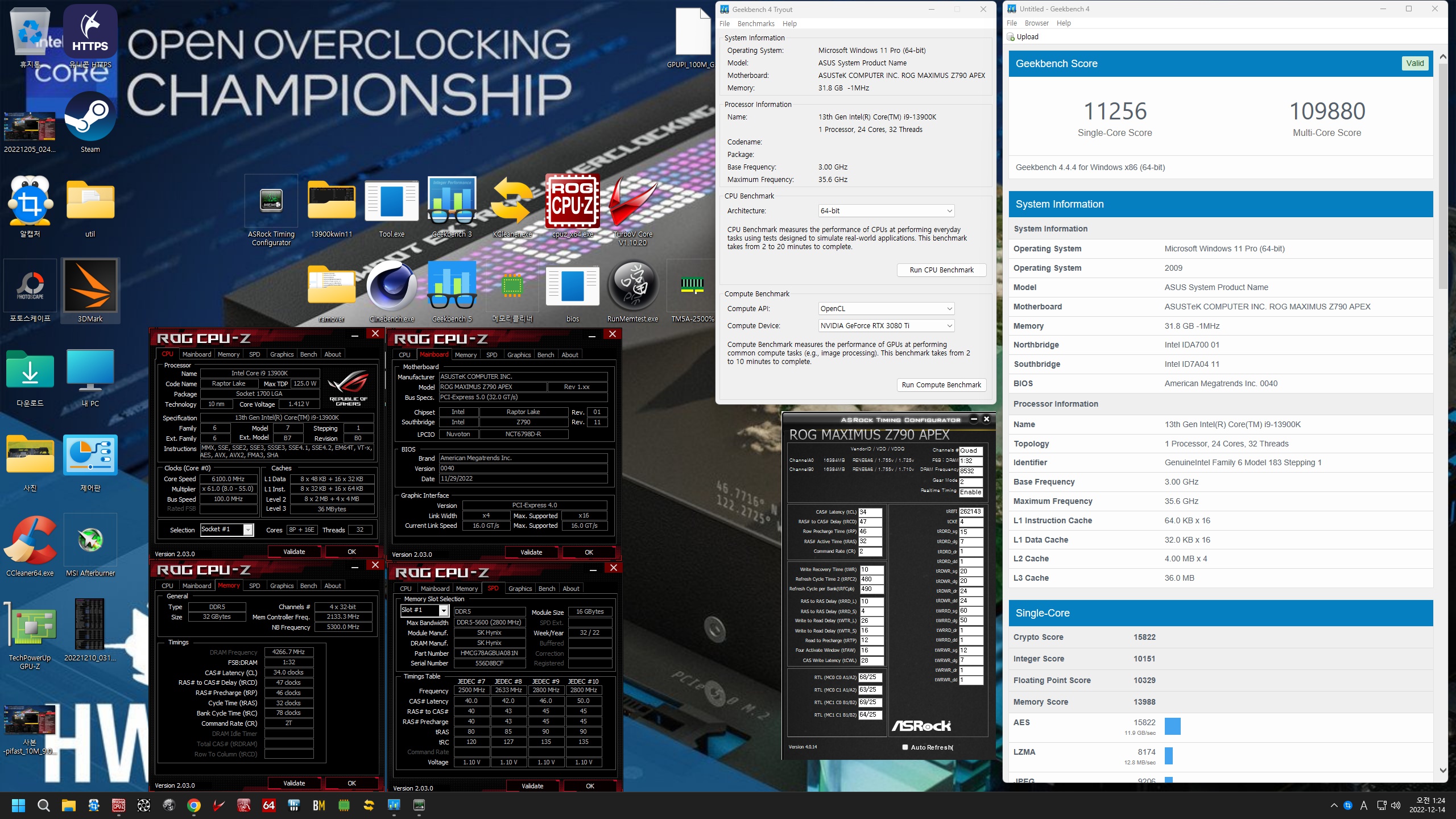1456x819 pixels.
Task: Open the Compute API OpenCL dropdown
Action: tap(886, 309)
